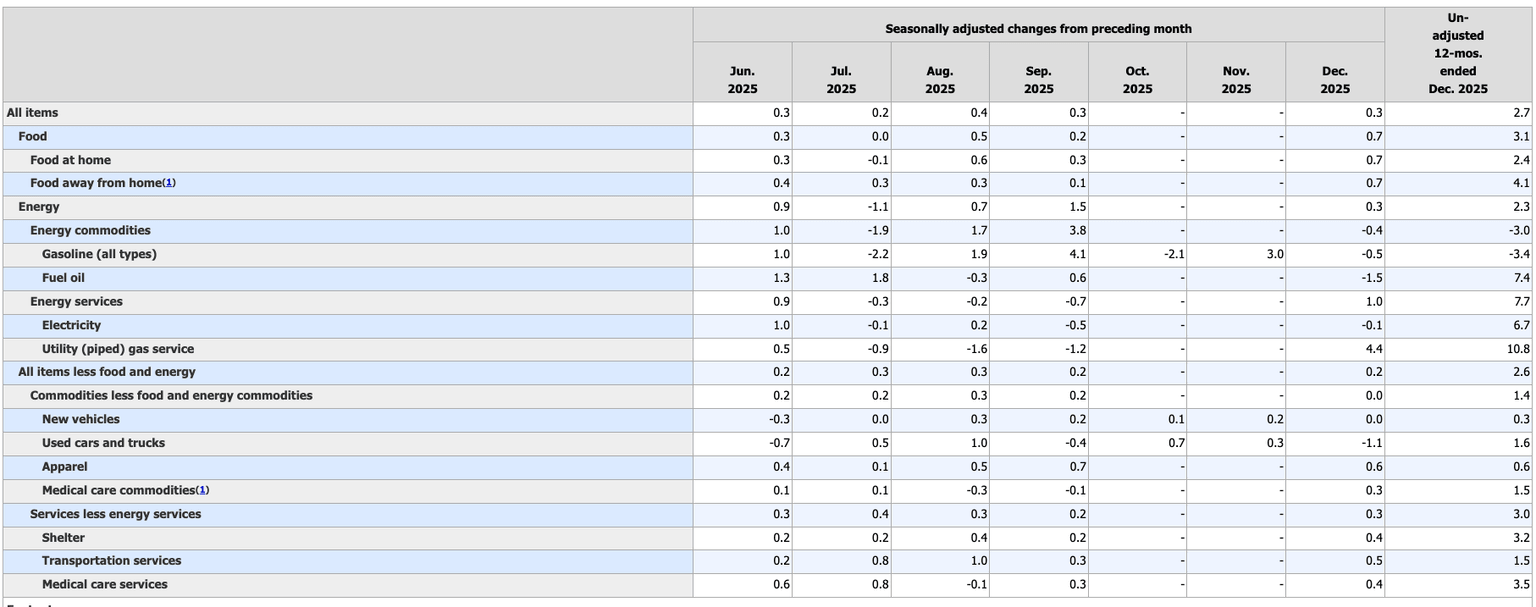The image size is (1536, 607).
Task: Click the Gasoline (all types) row label
Action: click(99, 254)
